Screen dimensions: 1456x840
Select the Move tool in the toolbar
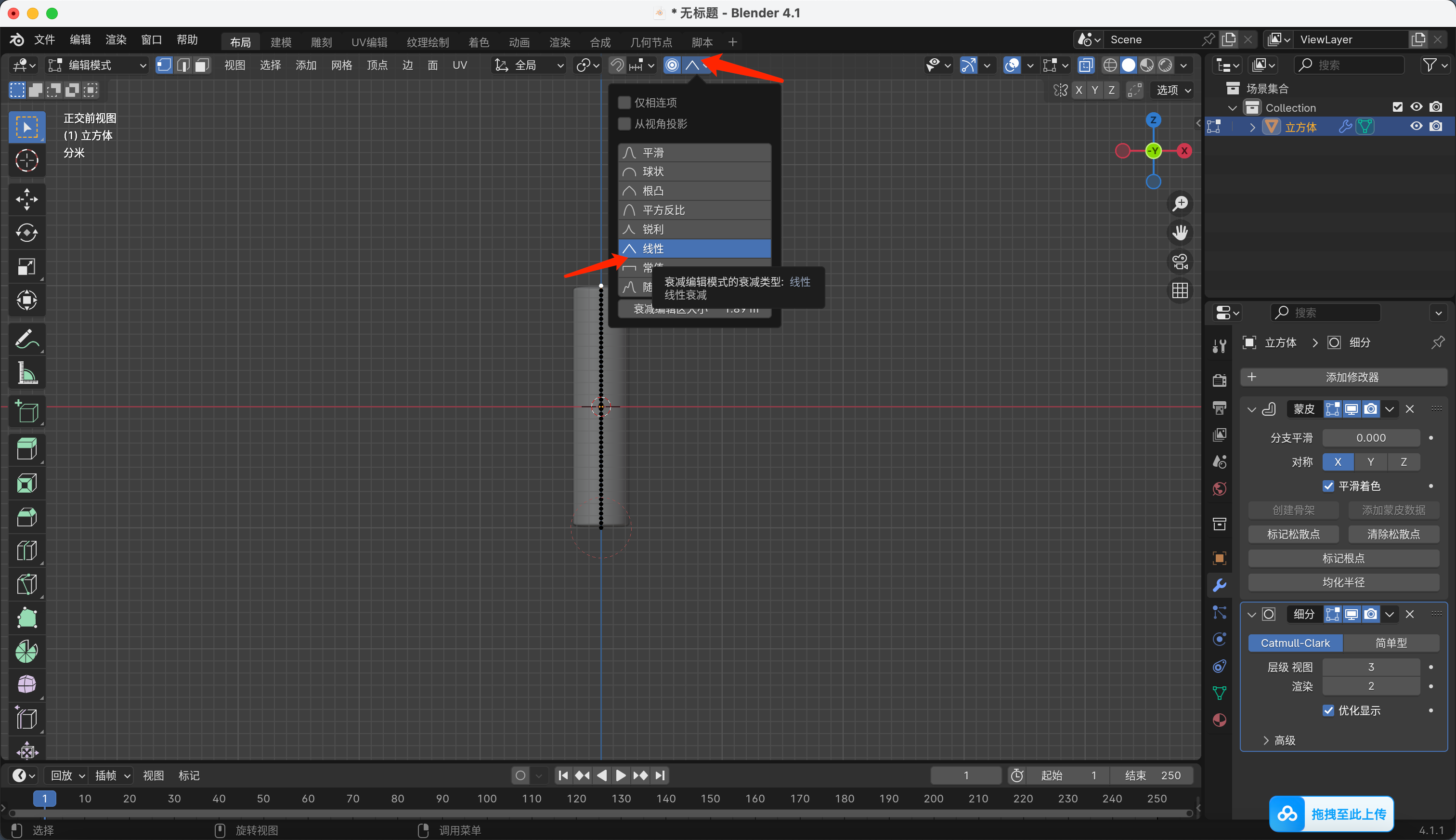tap(26, 199)
